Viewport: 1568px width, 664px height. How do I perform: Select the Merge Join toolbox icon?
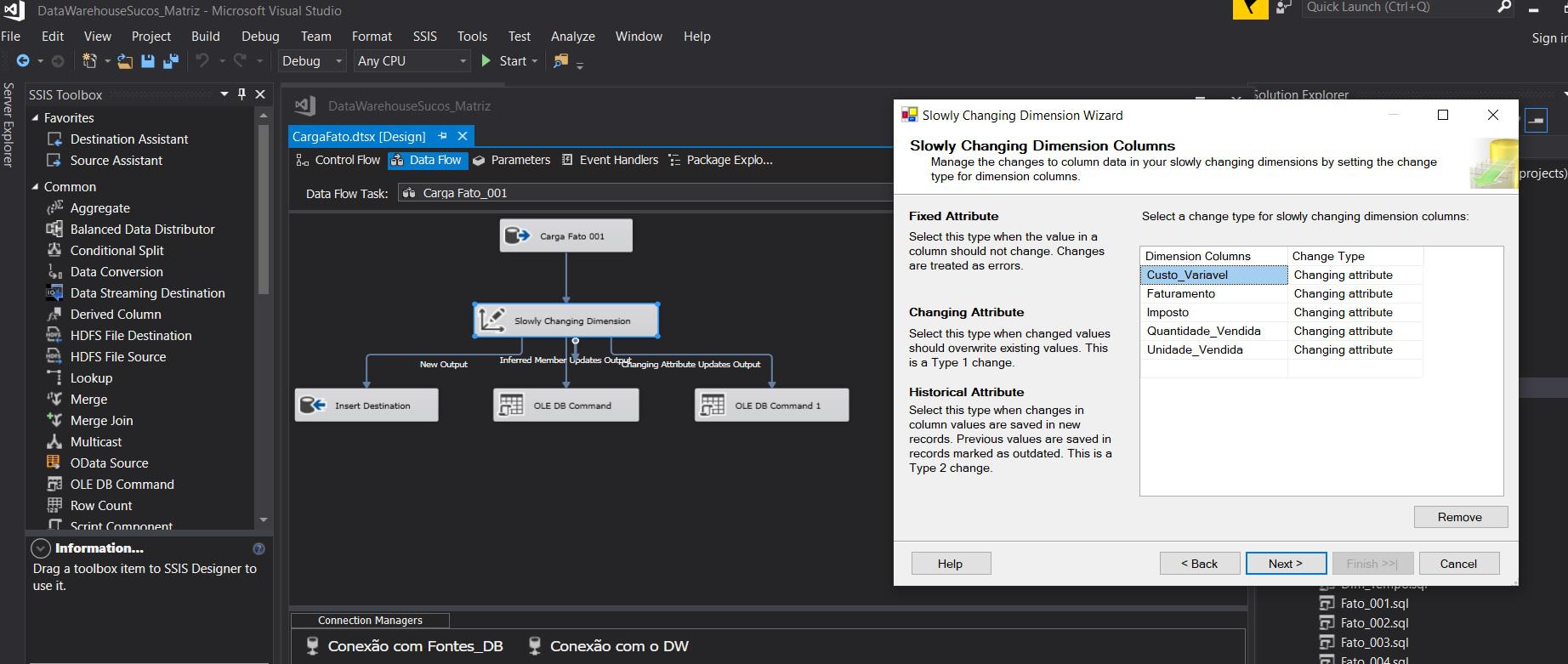(x=54, y=420)
